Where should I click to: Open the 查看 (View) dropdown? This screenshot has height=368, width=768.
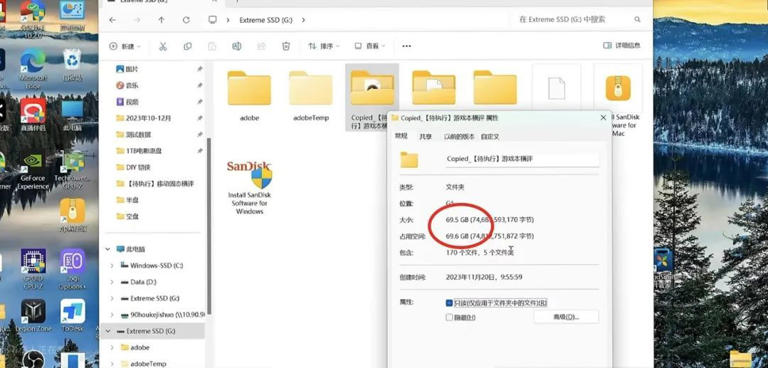(x=369, y=46)
